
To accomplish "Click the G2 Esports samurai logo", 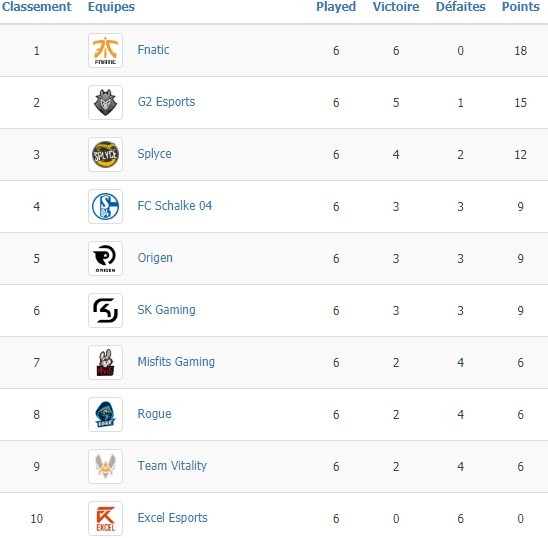I will pos(106,102).
